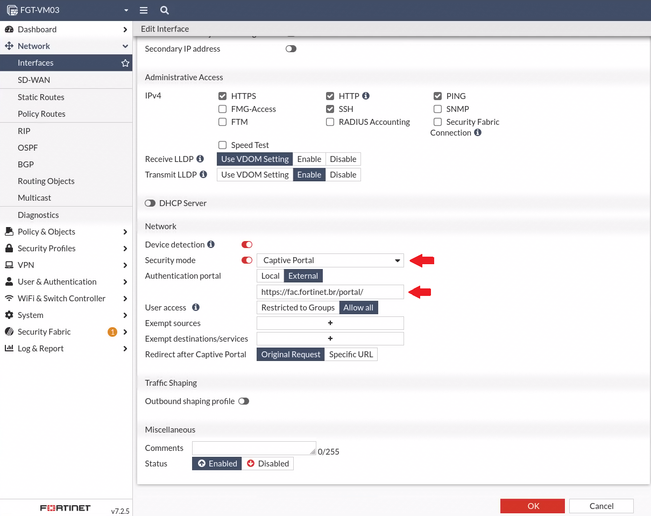Screen dimensions: 651x516
Task: Click the Device detection info icon
Action: coord(211,244)
